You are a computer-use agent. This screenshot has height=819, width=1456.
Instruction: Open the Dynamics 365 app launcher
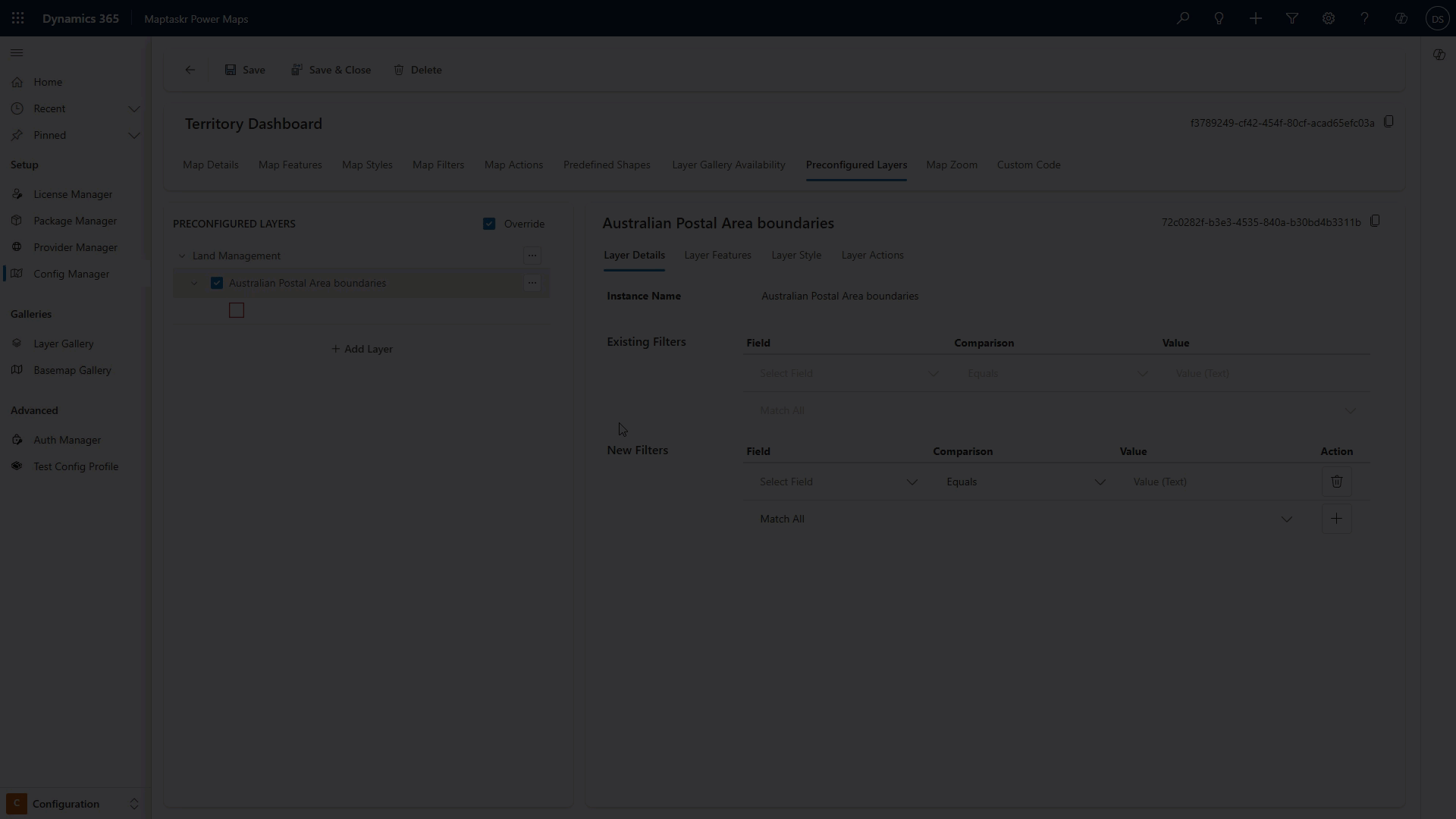pyautogui.click(x=18, y=18)
